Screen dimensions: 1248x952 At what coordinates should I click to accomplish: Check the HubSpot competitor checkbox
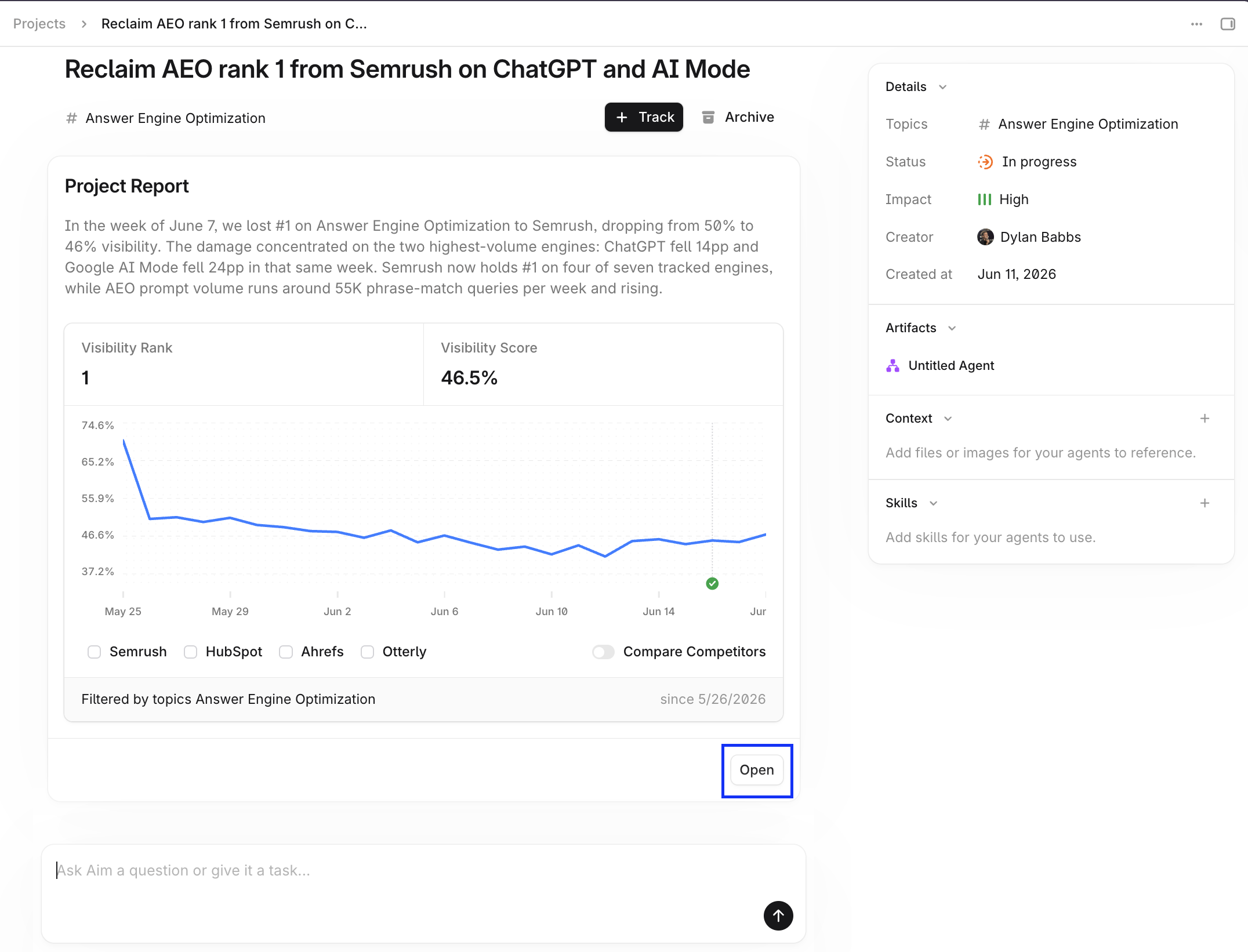tap(190, 652)
